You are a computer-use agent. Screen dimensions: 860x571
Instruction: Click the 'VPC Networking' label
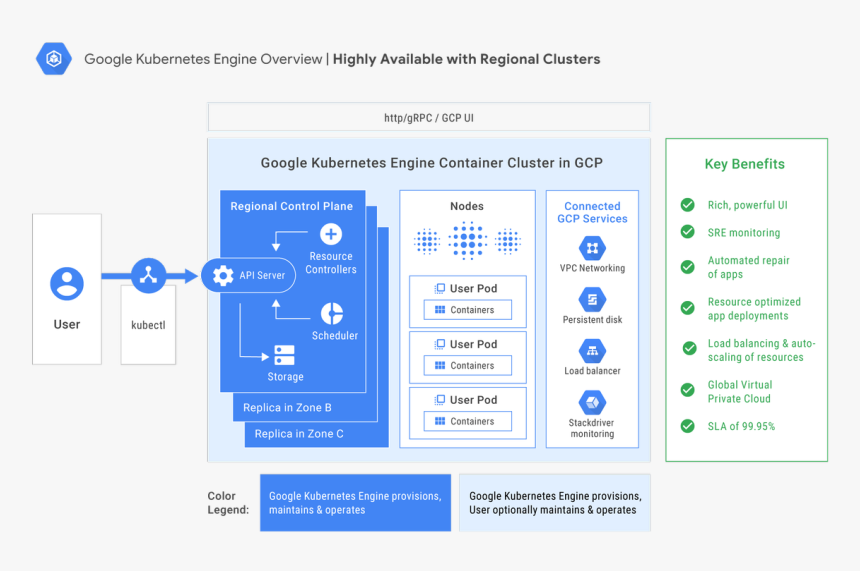592,268
